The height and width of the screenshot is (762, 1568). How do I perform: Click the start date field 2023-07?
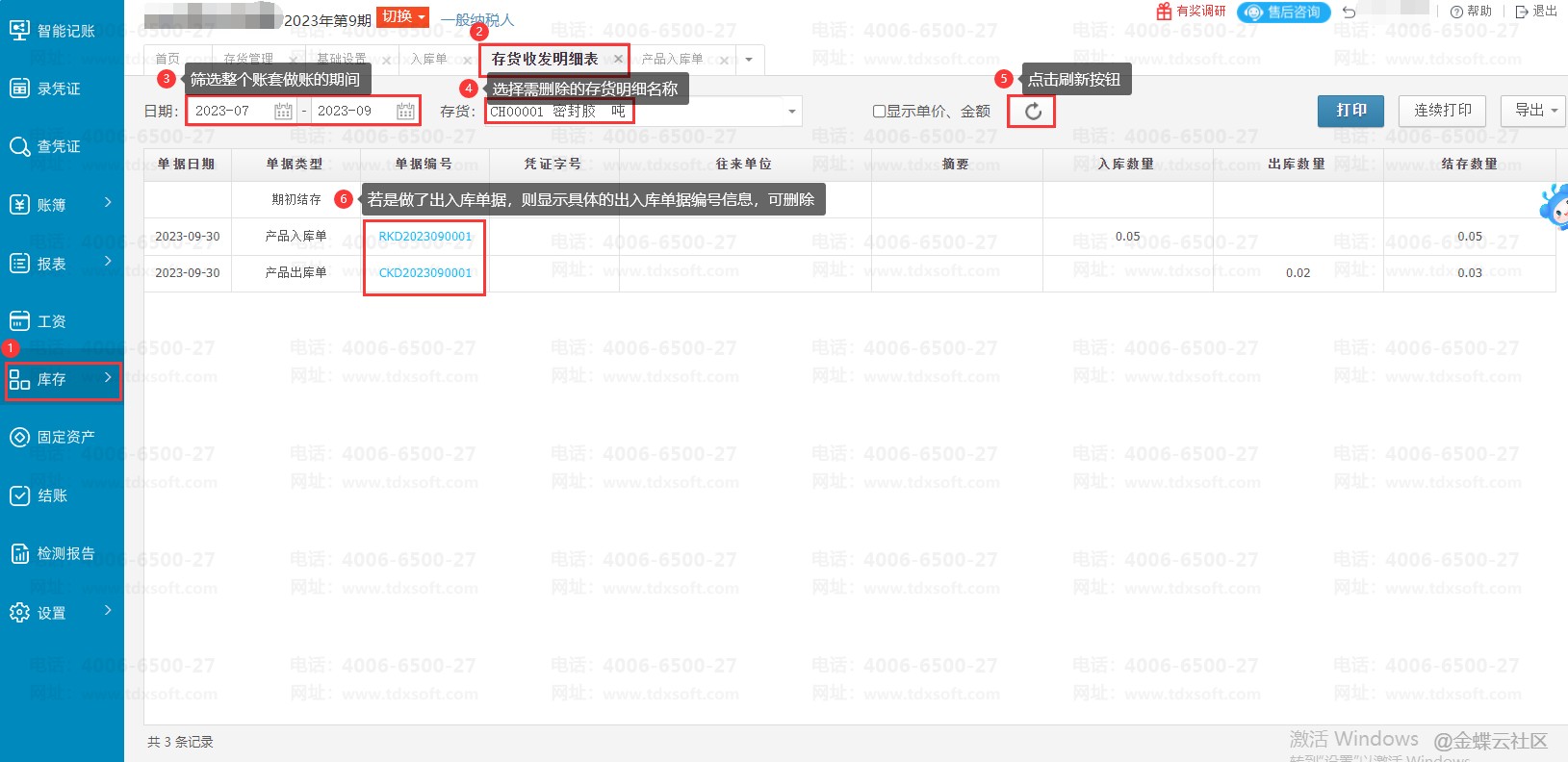click(231, 112)
